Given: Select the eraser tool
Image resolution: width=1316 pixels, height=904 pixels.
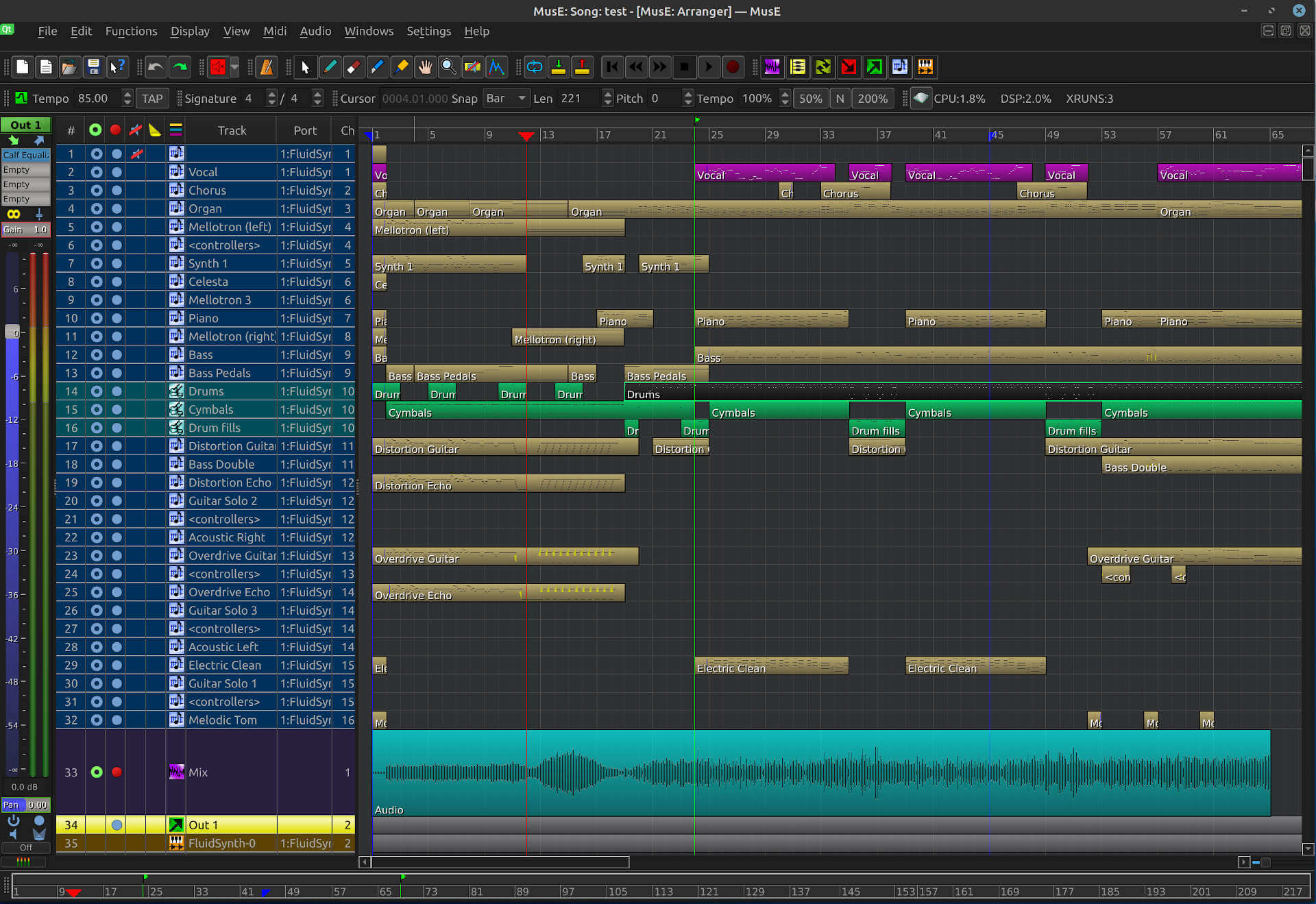Looking at the screenshot, I should 354,67.
